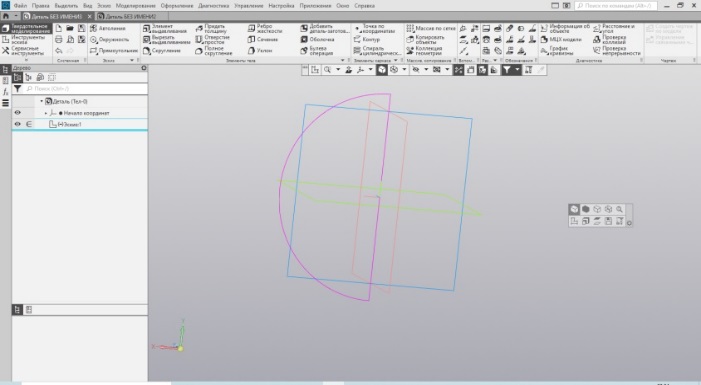Choose Копировать объекты command
701x385 pixels.
tap(425, 39)
